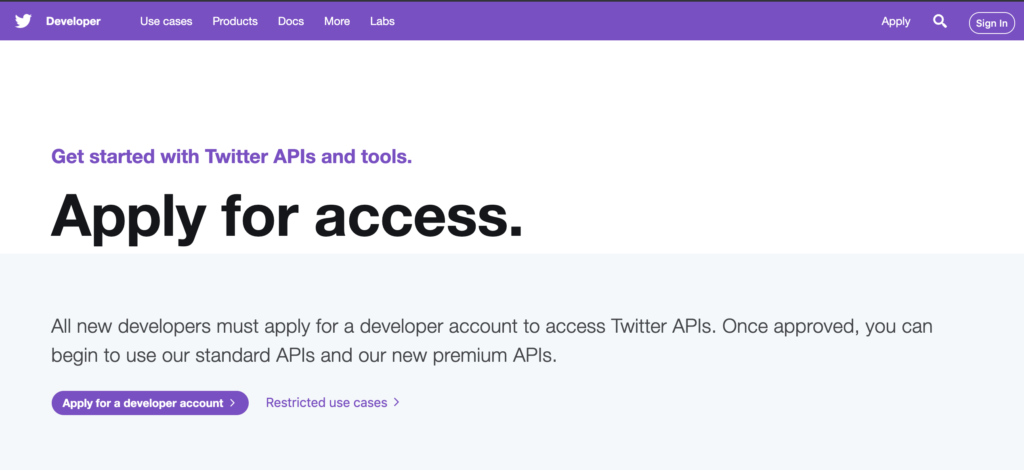Click empty purple header space beside Labs
This screenshot has width=1024, height=470.
[x=620, y=21]
